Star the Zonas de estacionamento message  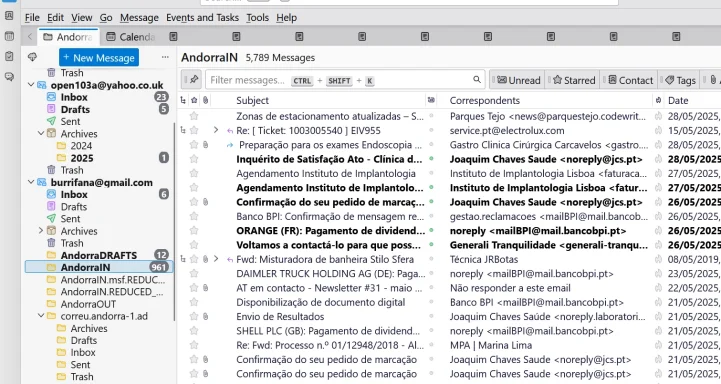pyautogui.click(x=194, y=116)
